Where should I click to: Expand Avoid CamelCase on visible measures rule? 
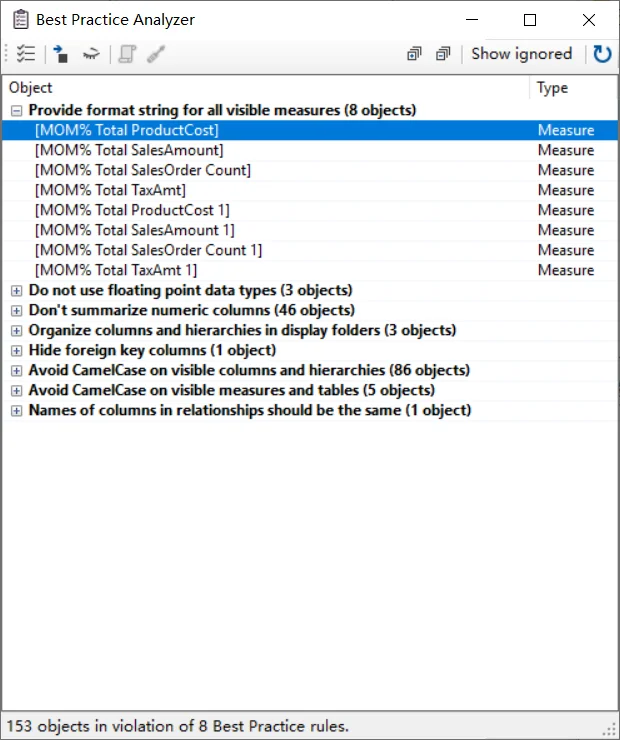(17, 391)
